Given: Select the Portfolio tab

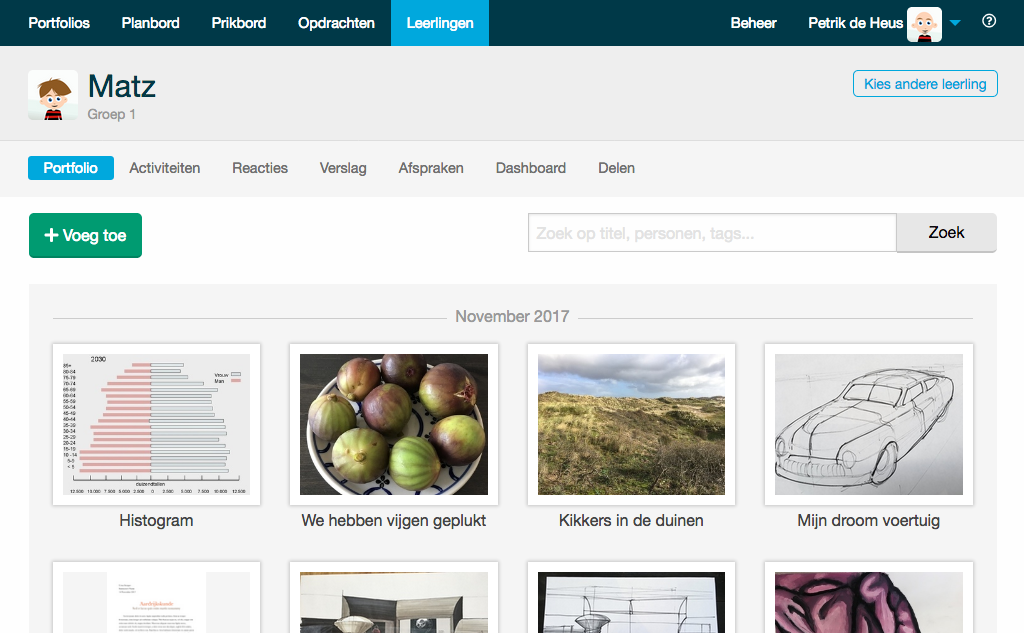Looking at the screenshot, I should click(x=71, y=168).
